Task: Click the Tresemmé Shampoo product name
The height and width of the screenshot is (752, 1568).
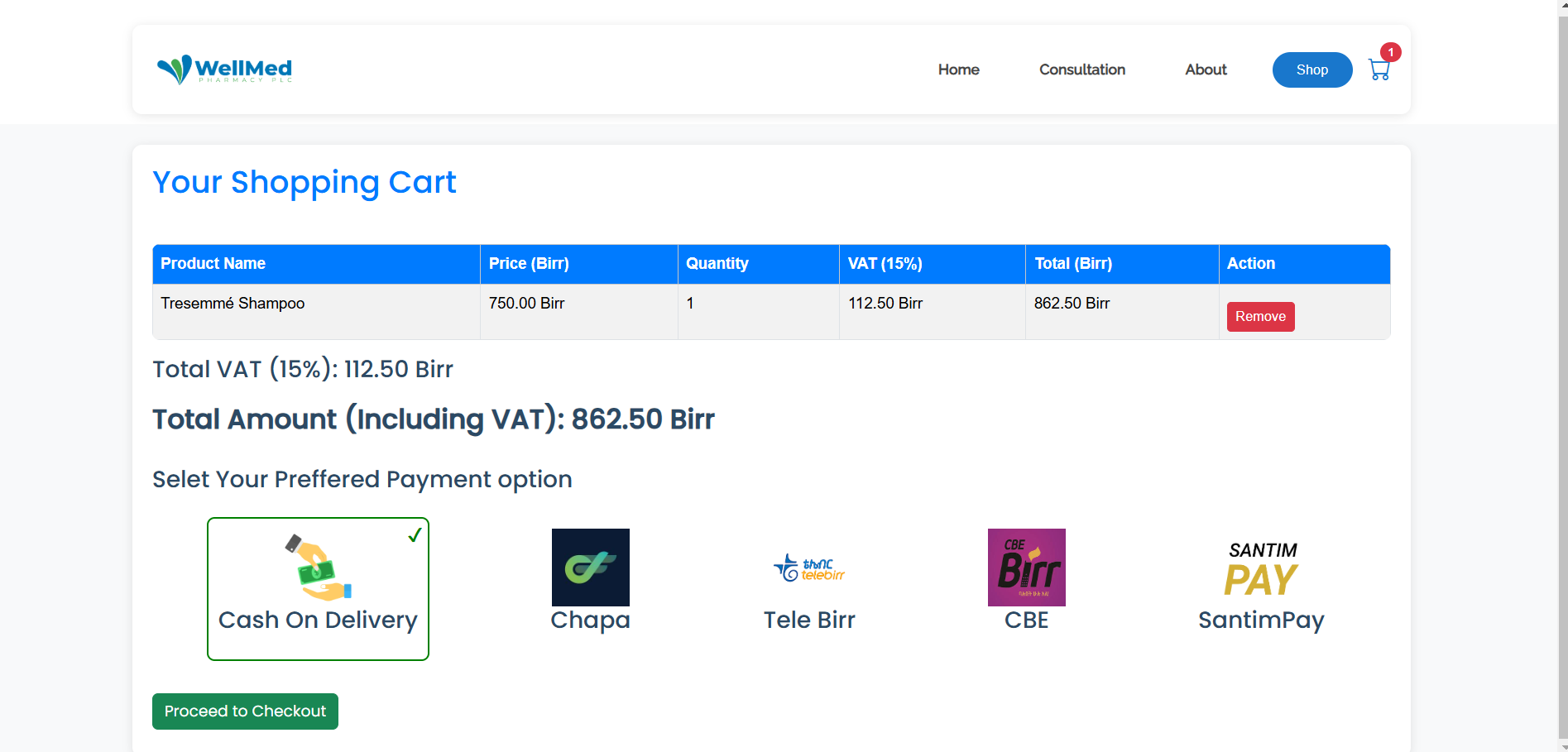Action: point(233,304)
